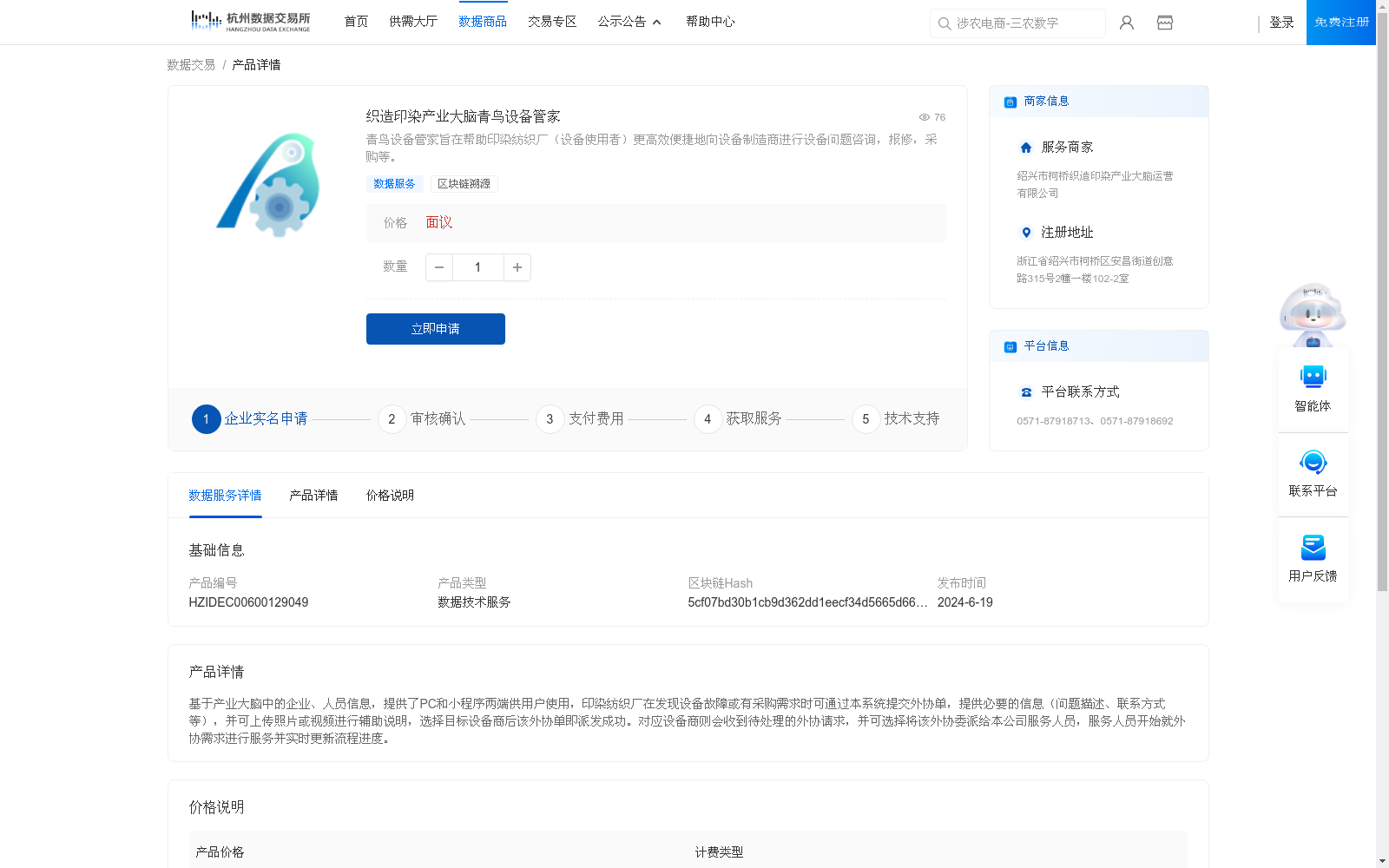1389x868 pixels.
Task: Click the 商家信息 panel icon
Action: click(x=1010, y=102)
